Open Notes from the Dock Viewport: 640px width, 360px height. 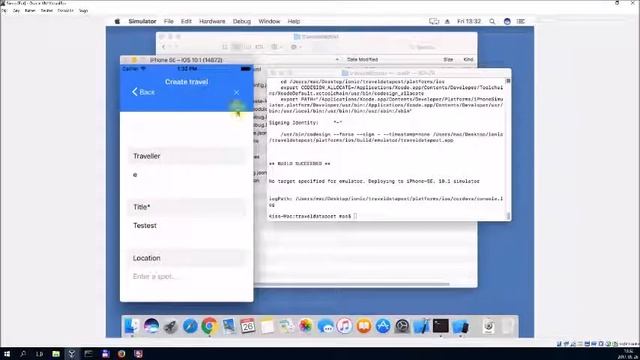[267, 326]
